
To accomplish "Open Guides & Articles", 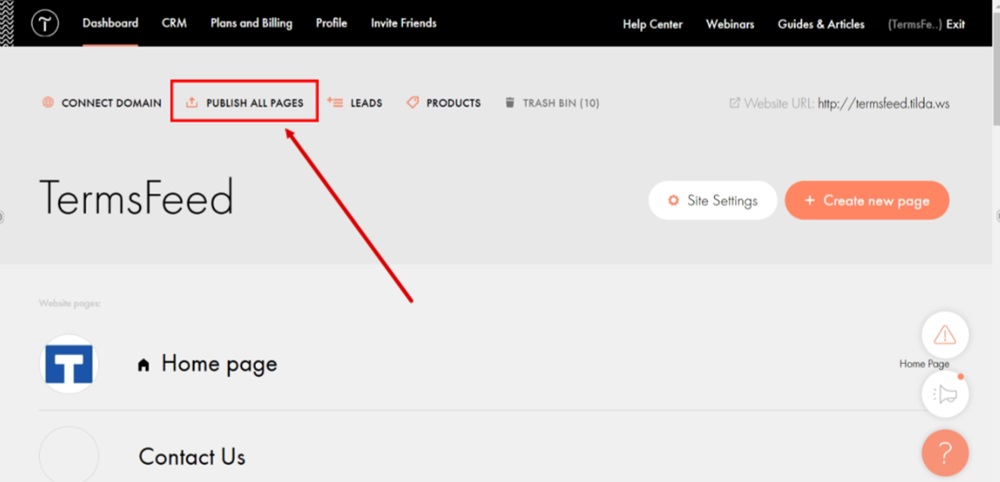I will [821, 24].
